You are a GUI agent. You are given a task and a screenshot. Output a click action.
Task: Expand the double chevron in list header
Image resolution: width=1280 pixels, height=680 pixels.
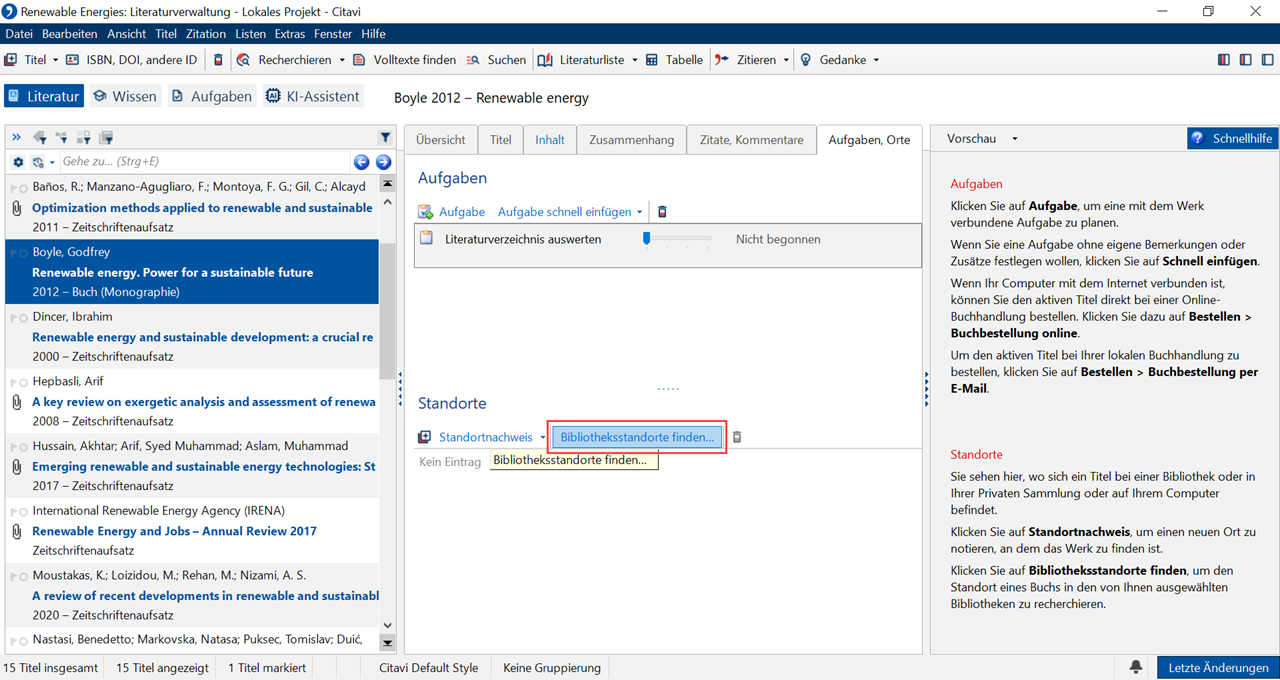click(17, 138)
